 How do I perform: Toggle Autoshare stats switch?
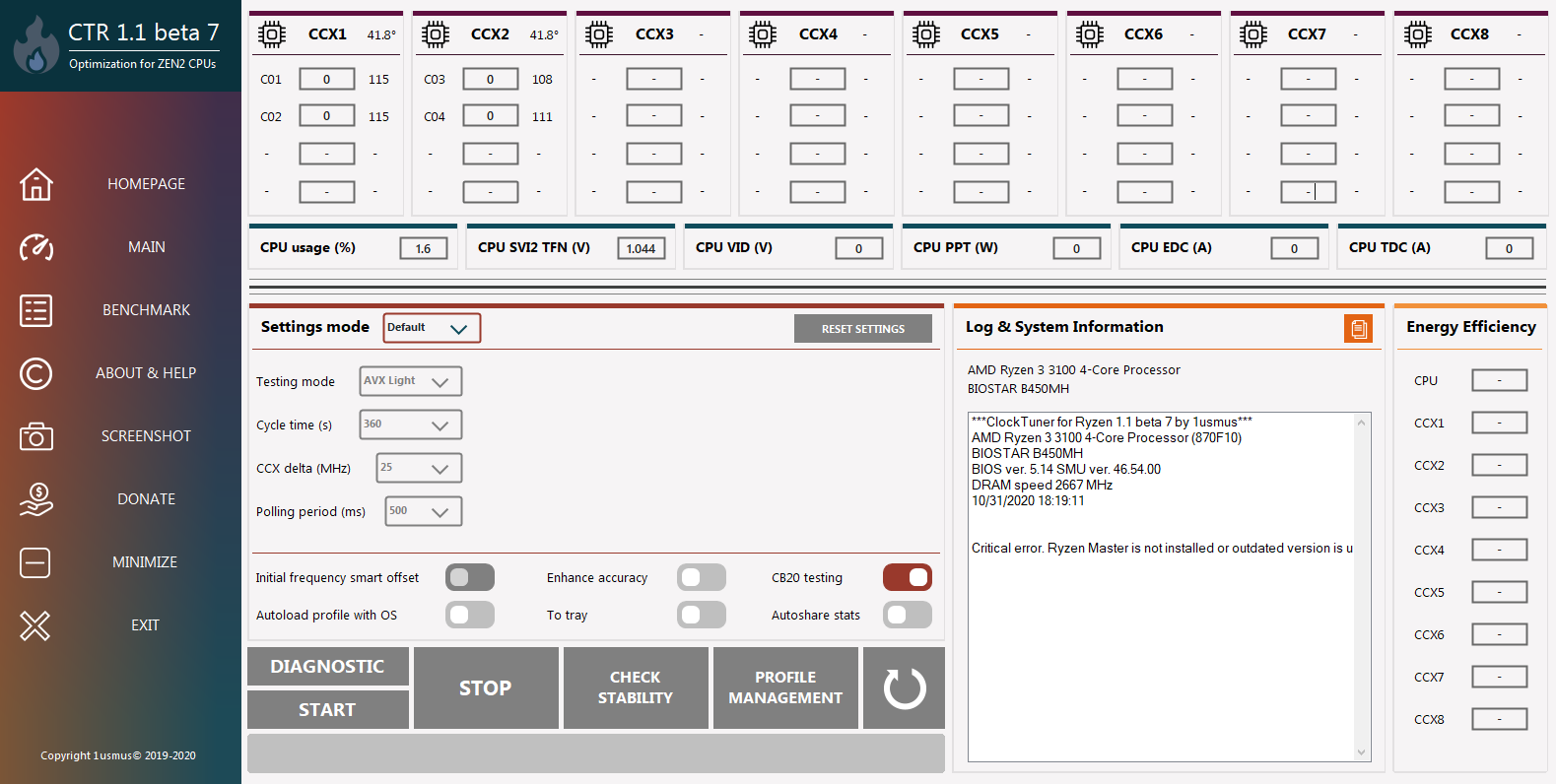click(x=908, y=616)
